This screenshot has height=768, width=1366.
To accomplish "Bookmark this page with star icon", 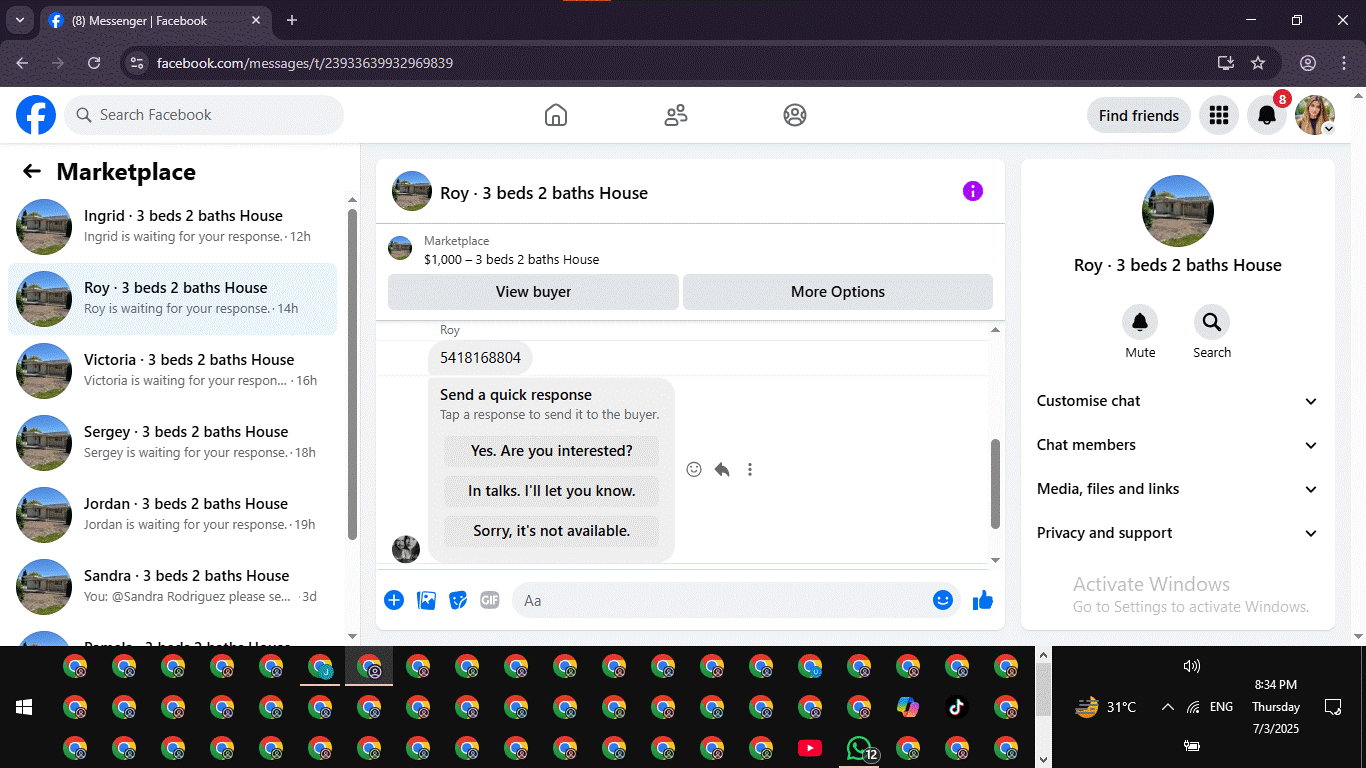I will point(1258,63).
